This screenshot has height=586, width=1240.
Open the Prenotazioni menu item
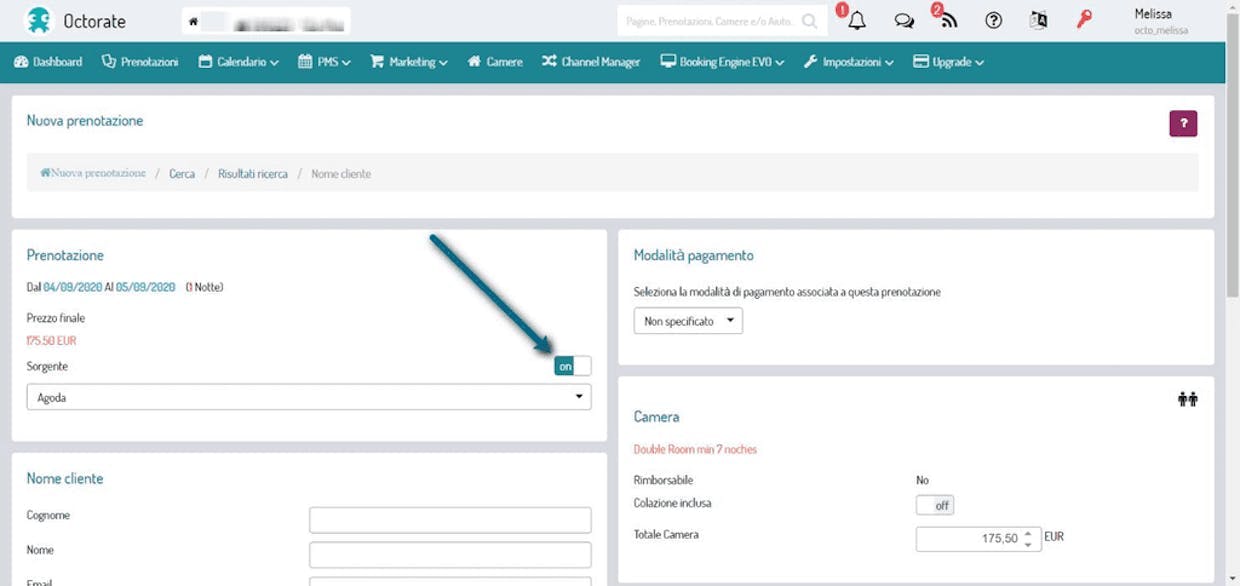[x=140, y=62]
